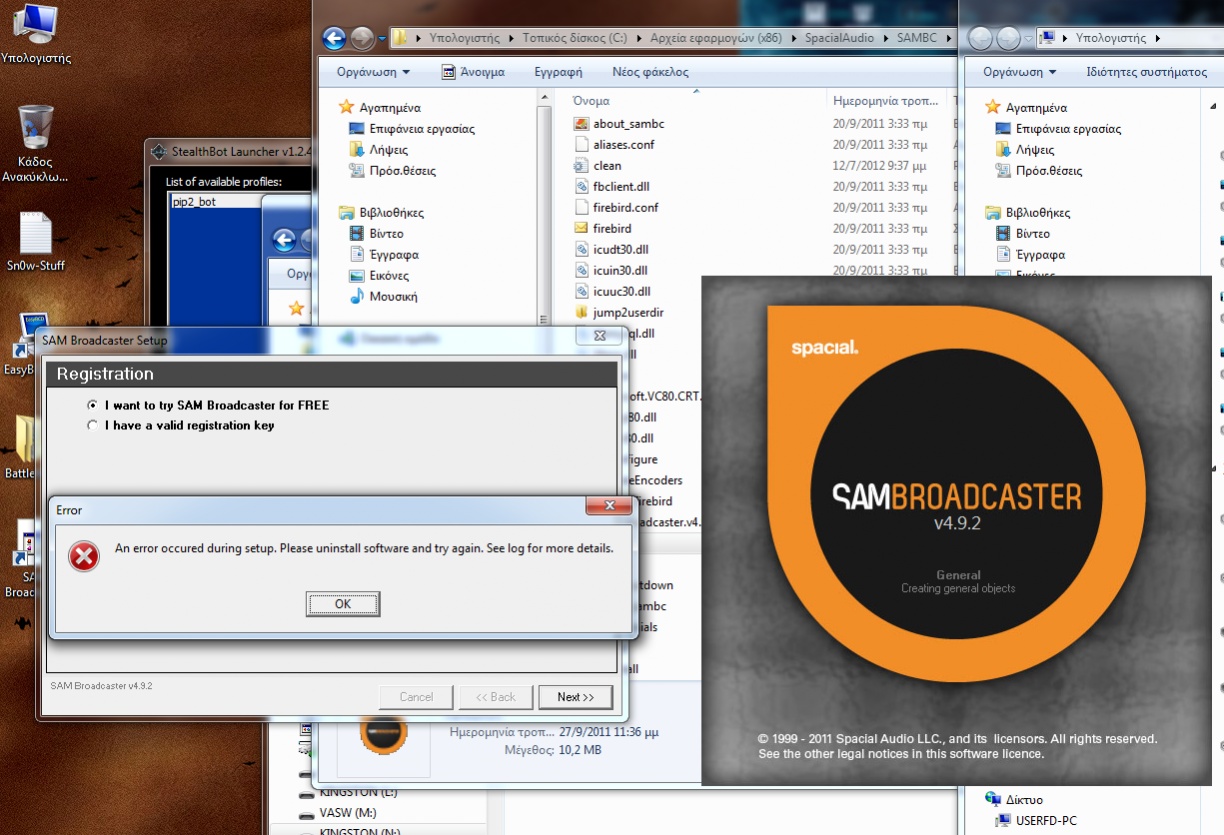Select Αγαπημένα star in SAMBC Explorer sidebar
This screenshot has height=835, width=1224.
point(347,107)
